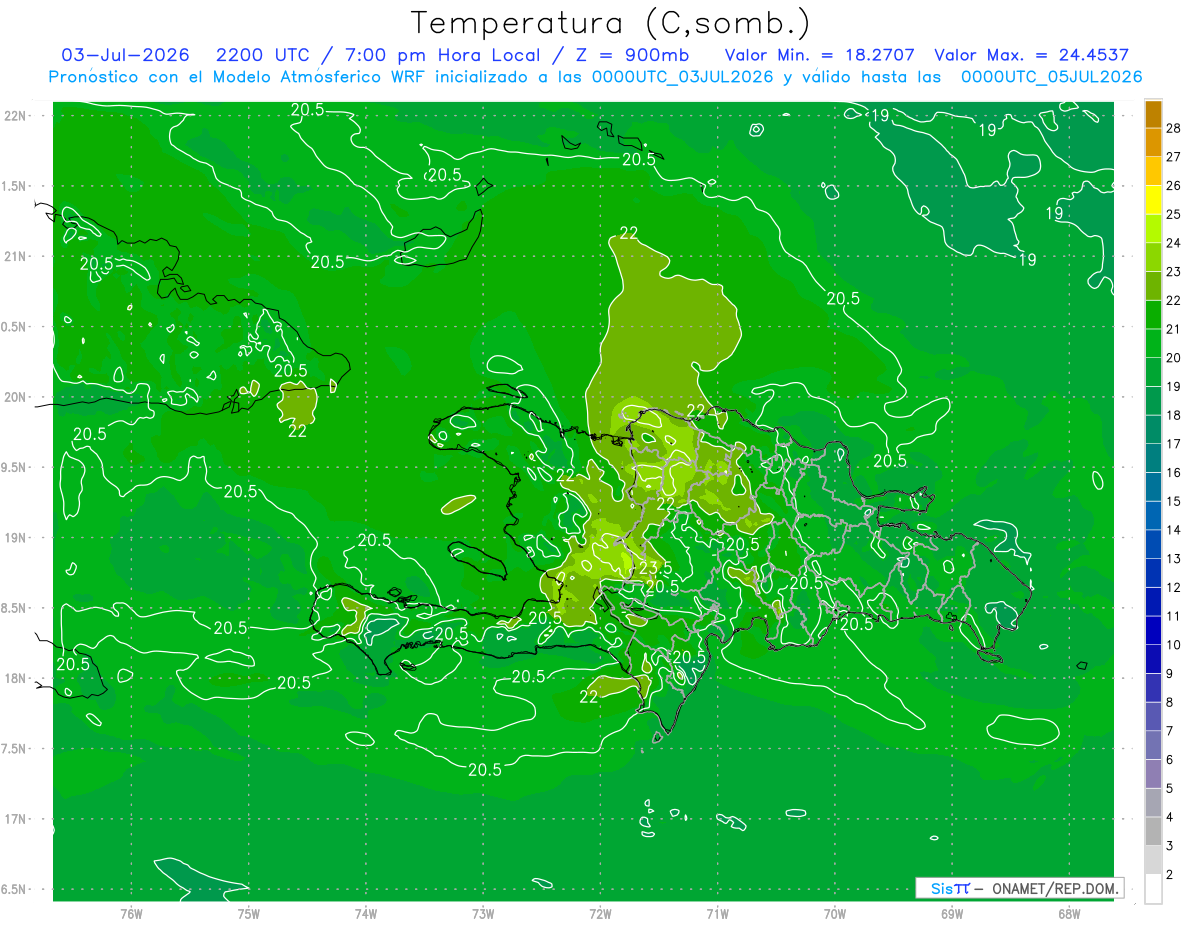Click the '72W' longitude axis label

pos(600,914)
